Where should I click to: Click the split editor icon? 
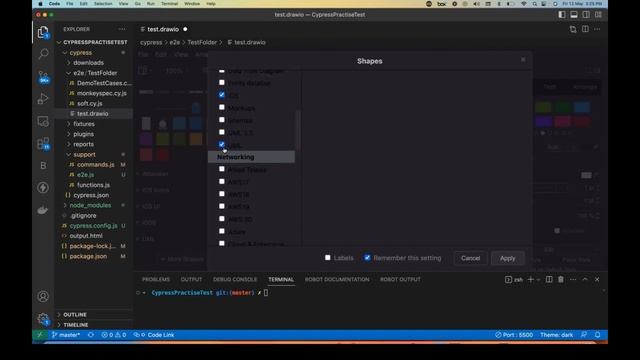click(585, 29)
